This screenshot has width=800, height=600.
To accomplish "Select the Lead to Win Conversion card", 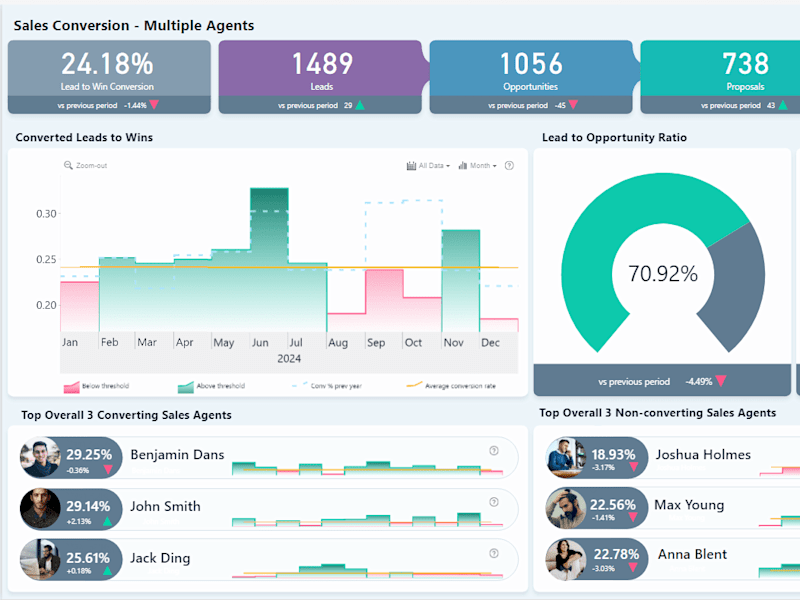I will click(109, 77).
